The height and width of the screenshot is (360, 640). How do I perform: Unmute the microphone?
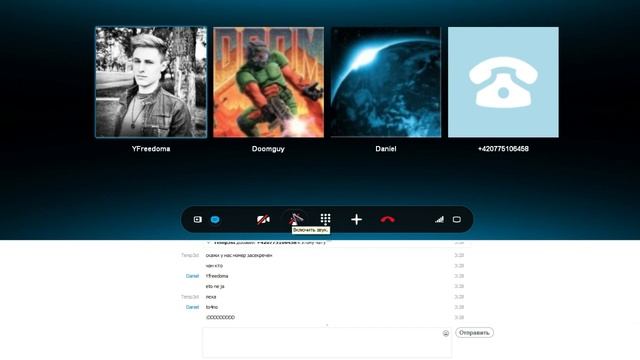[296, 219]
